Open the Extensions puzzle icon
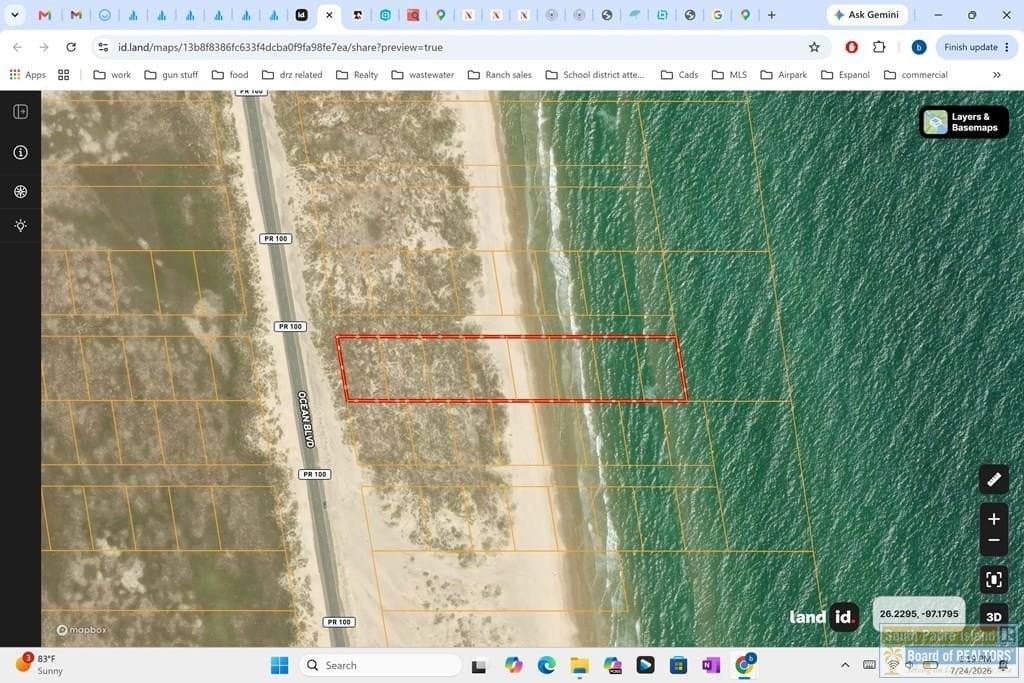Viewport: 1024px width, 683px height. pyautogui.click(x=879, y=47)
